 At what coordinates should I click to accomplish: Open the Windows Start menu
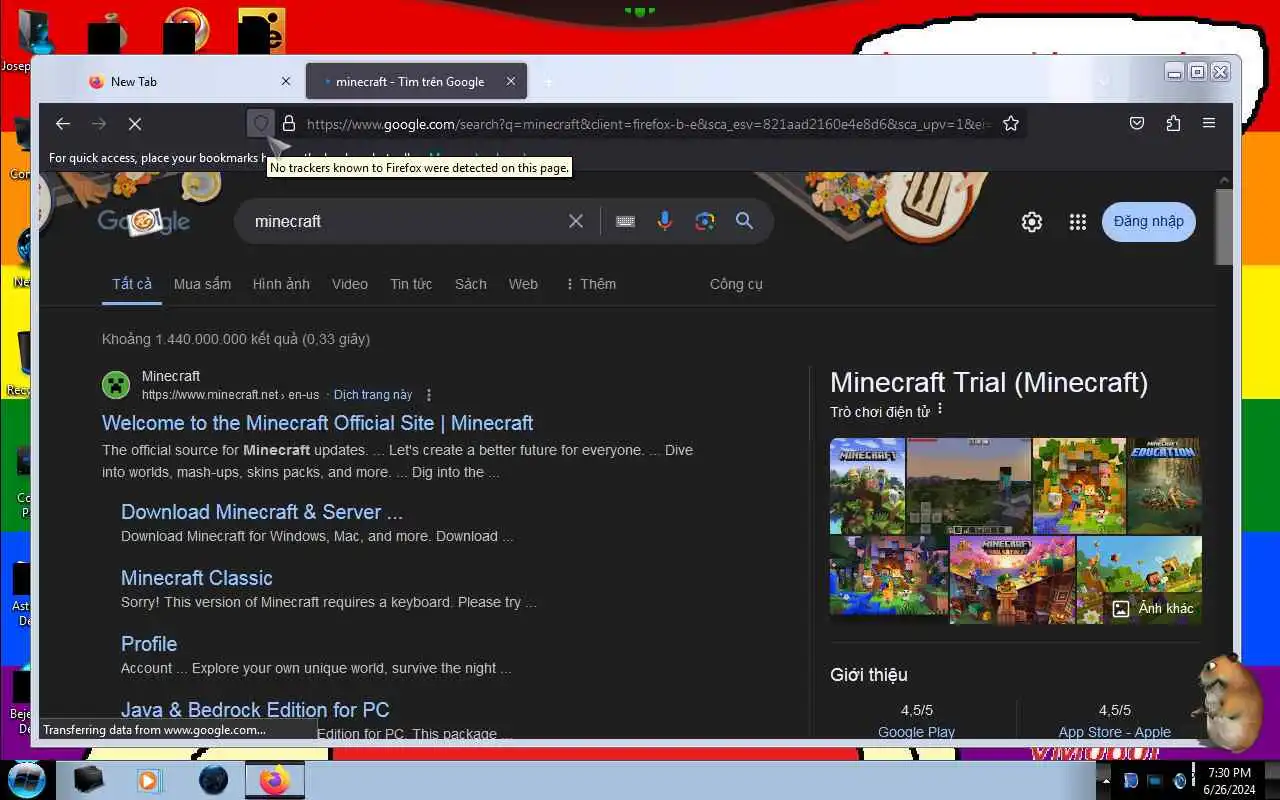[26, 779]
